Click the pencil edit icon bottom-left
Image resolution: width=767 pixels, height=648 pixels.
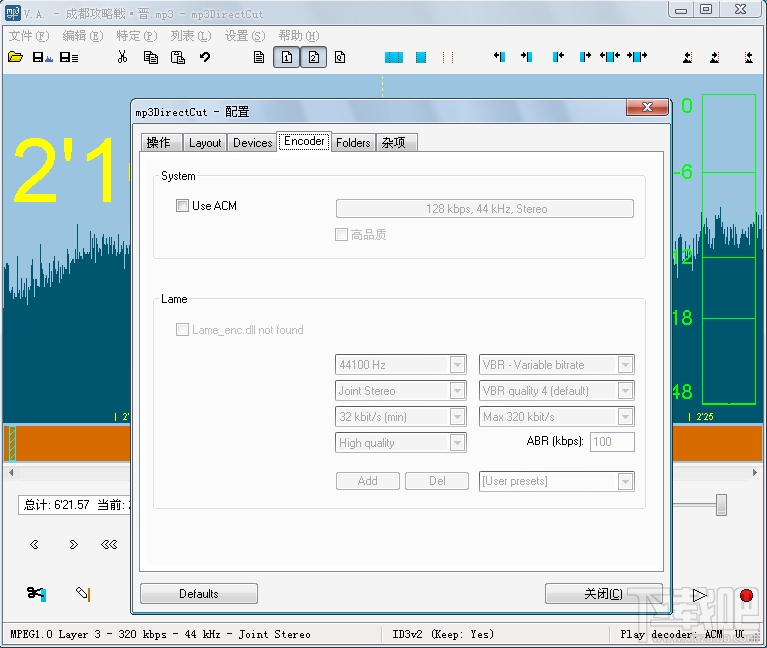[x=83, y=593]
